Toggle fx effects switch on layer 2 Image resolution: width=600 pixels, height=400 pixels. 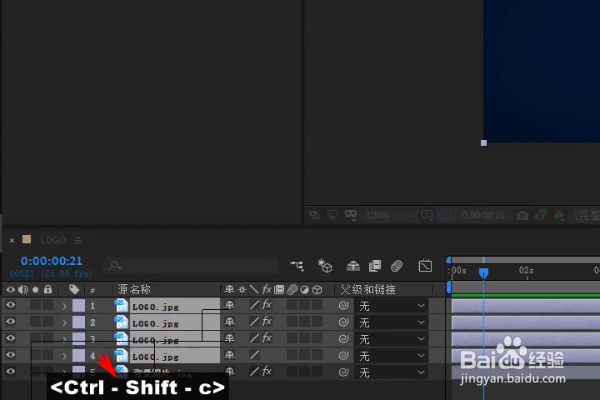(x=267, y=321)
